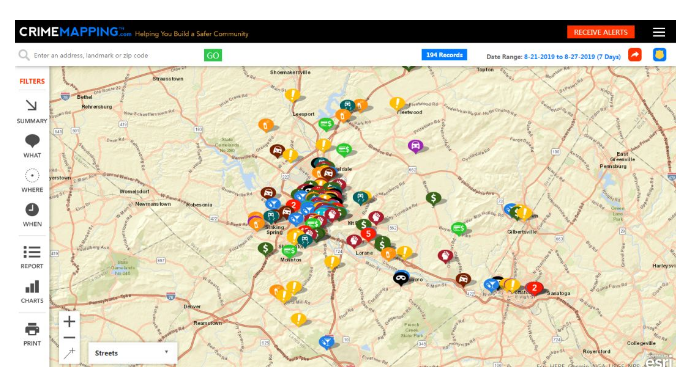Image resolution: width=690 pixels, height=382 pixels.
Task: Show the Charts view
Action: tap(32, 287)
